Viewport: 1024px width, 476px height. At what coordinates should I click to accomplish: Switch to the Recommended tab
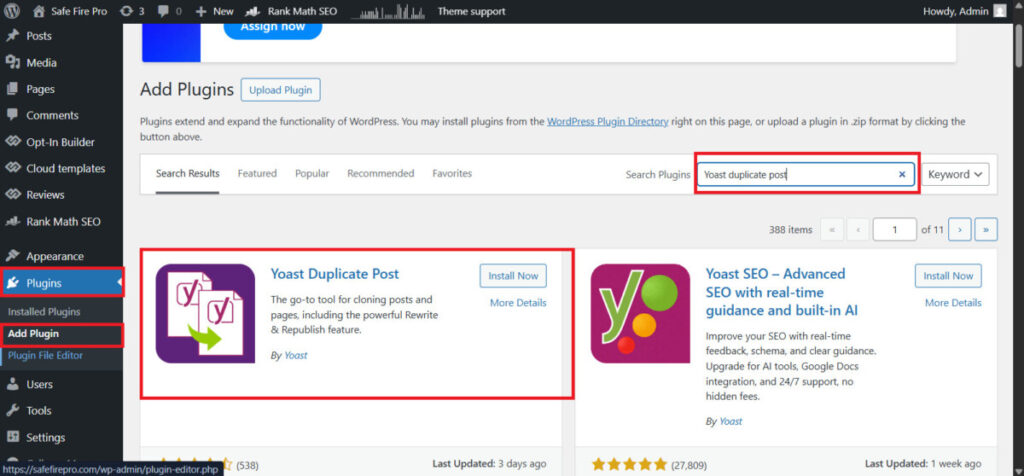click(381, 174)
